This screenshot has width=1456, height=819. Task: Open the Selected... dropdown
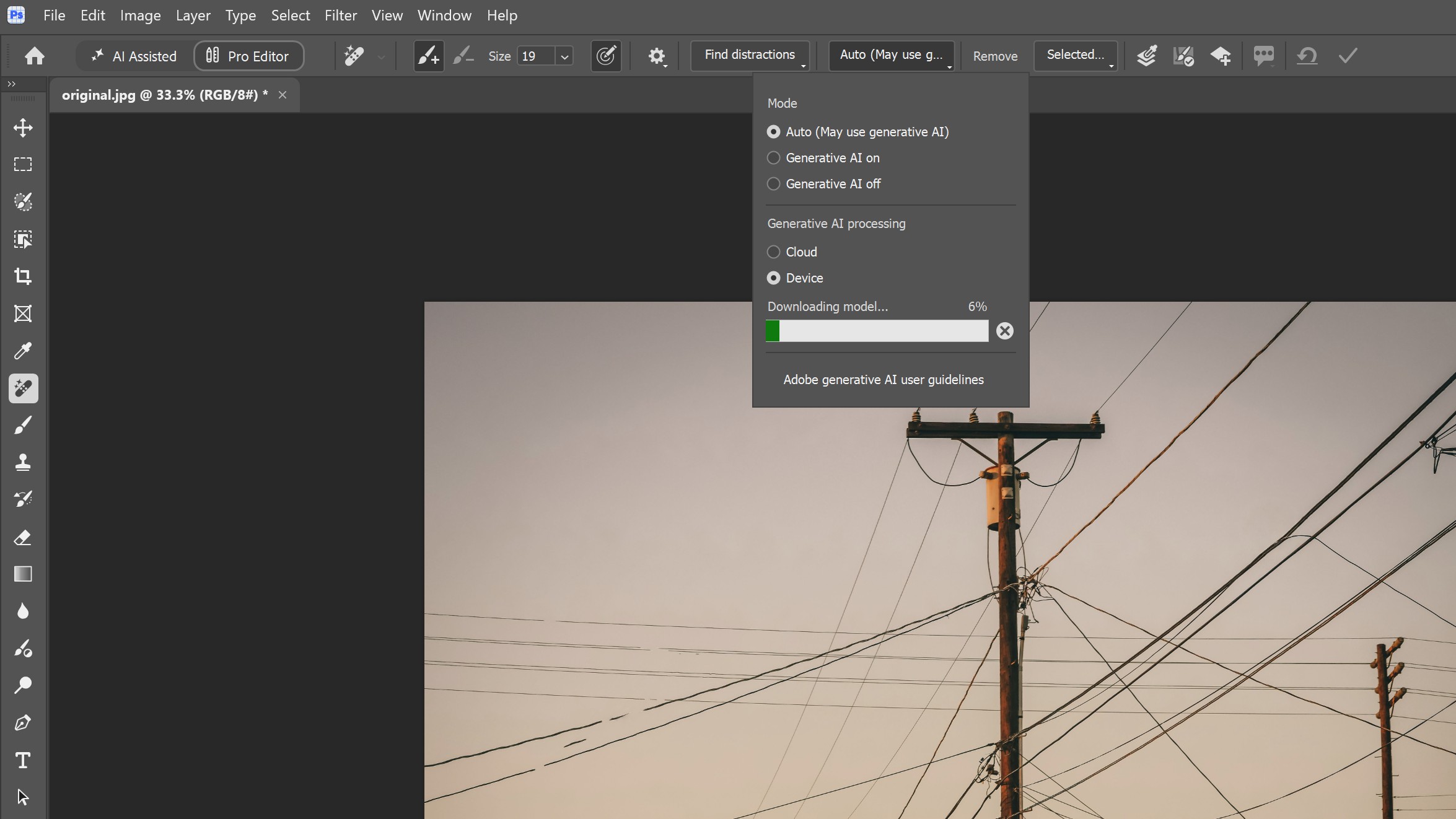tap(1076, 56)
